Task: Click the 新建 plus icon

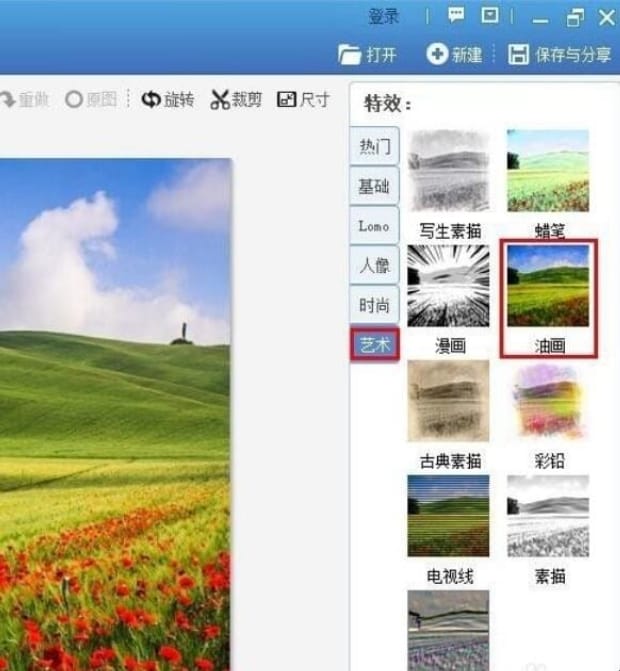Action: [436, 54]
